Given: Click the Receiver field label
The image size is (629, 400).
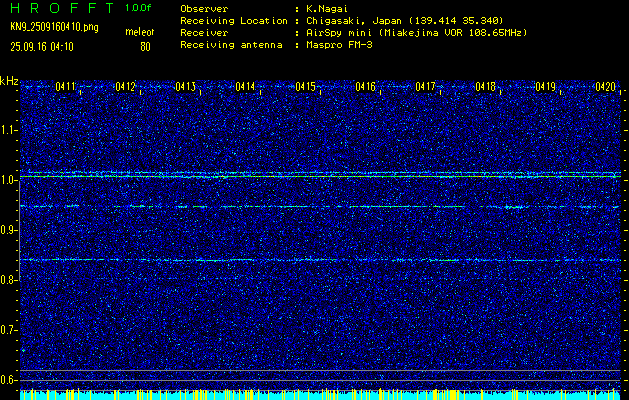Looking at the screenshot, I should pos(204,32).
